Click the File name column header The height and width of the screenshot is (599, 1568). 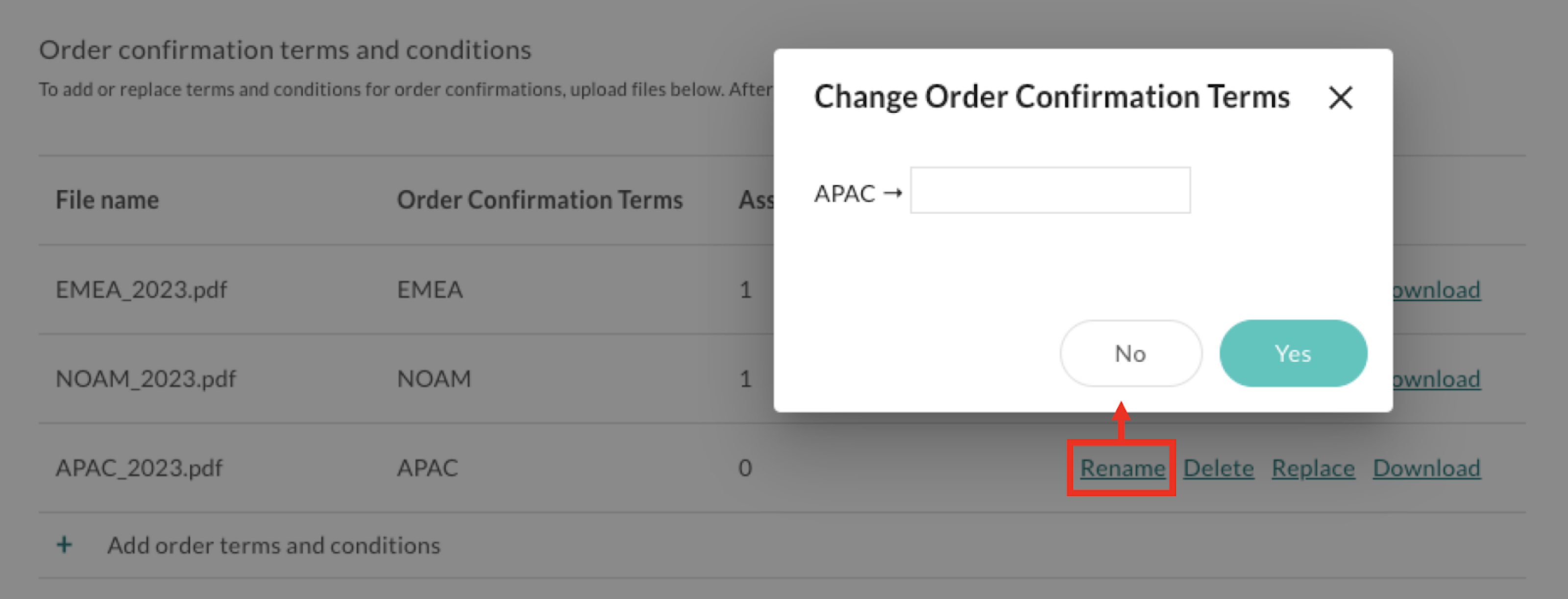coord(107,200)
